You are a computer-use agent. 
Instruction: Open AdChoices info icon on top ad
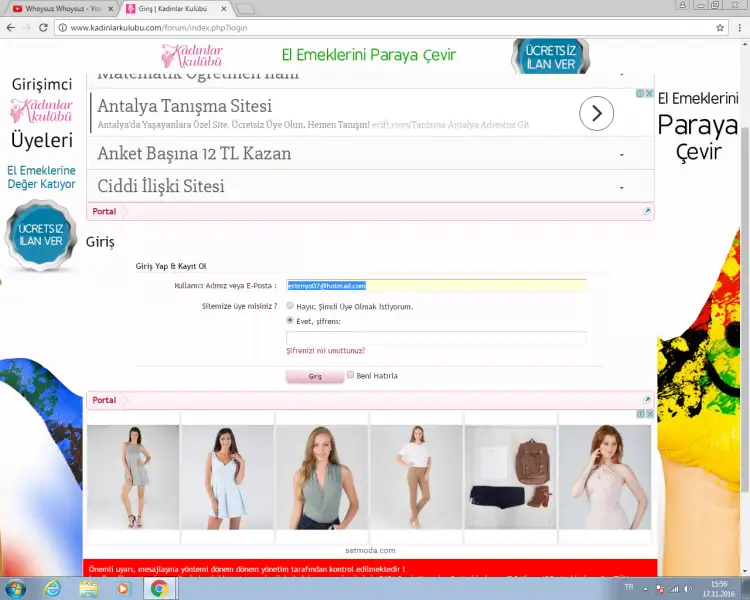[x=640, y=93]
